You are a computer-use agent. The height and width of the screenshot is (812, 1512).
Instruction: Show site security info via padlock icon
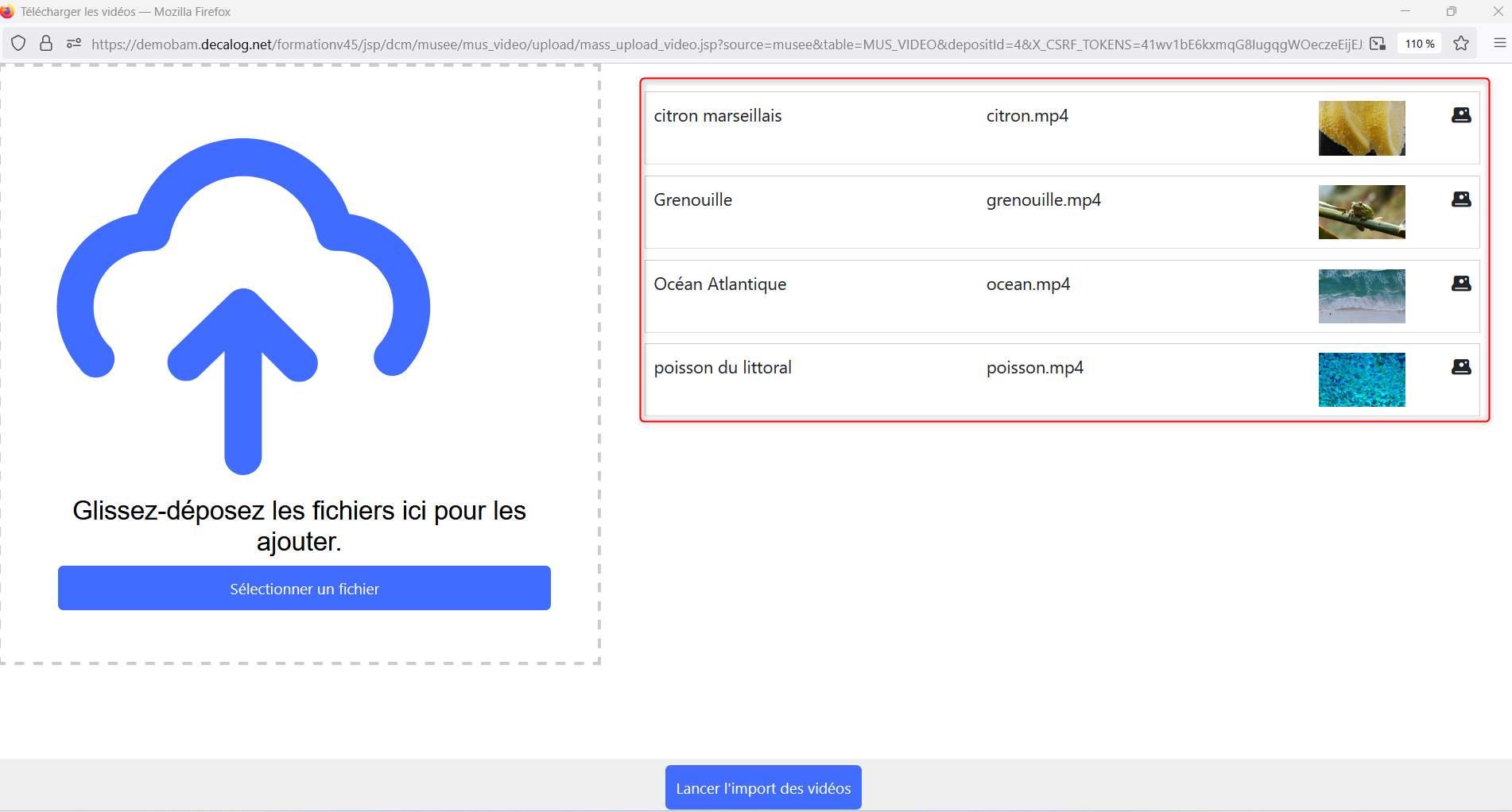46,44
